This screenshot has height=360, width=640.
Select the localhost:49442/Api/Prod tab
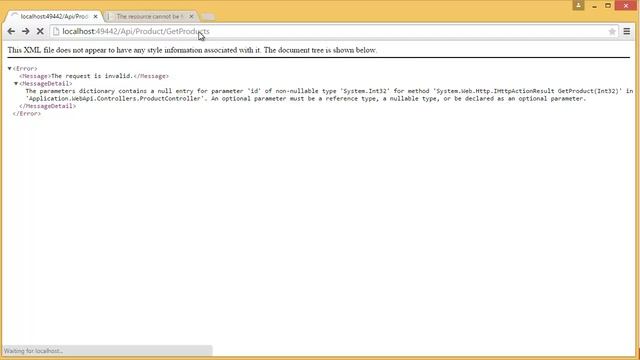pyautogui.click(x=54, y=17)
